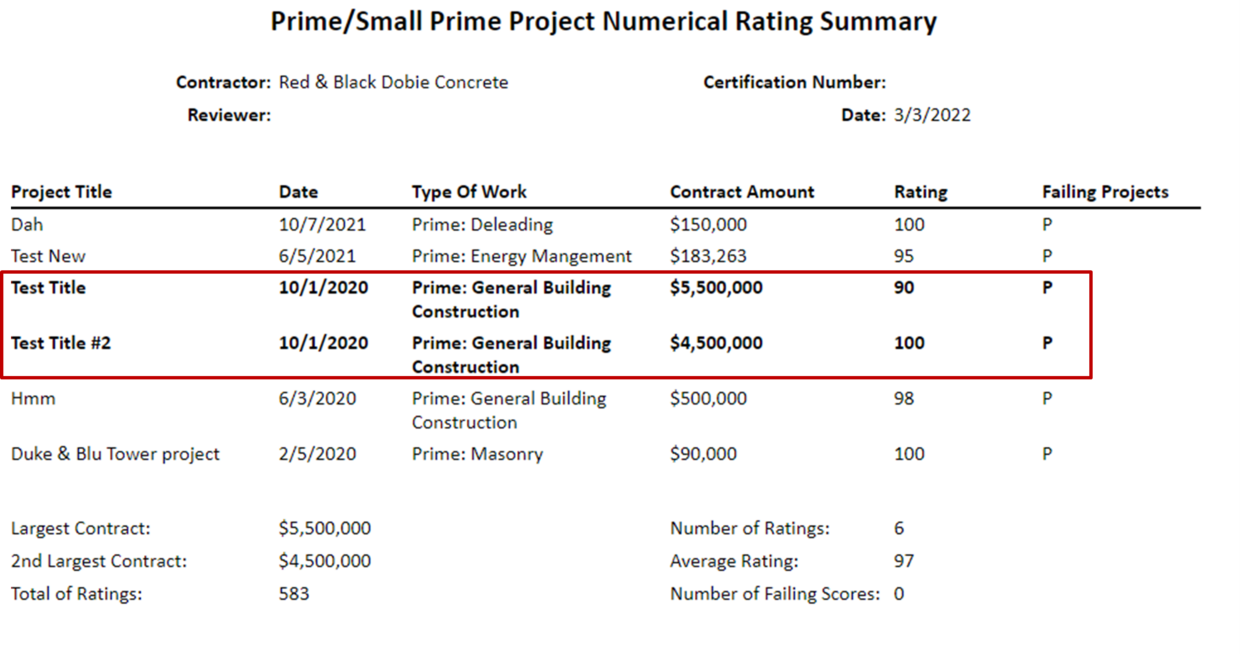This screenshot has width=1240, height=654.
Task: Select the Test New project row title
Action: point(48,256)
